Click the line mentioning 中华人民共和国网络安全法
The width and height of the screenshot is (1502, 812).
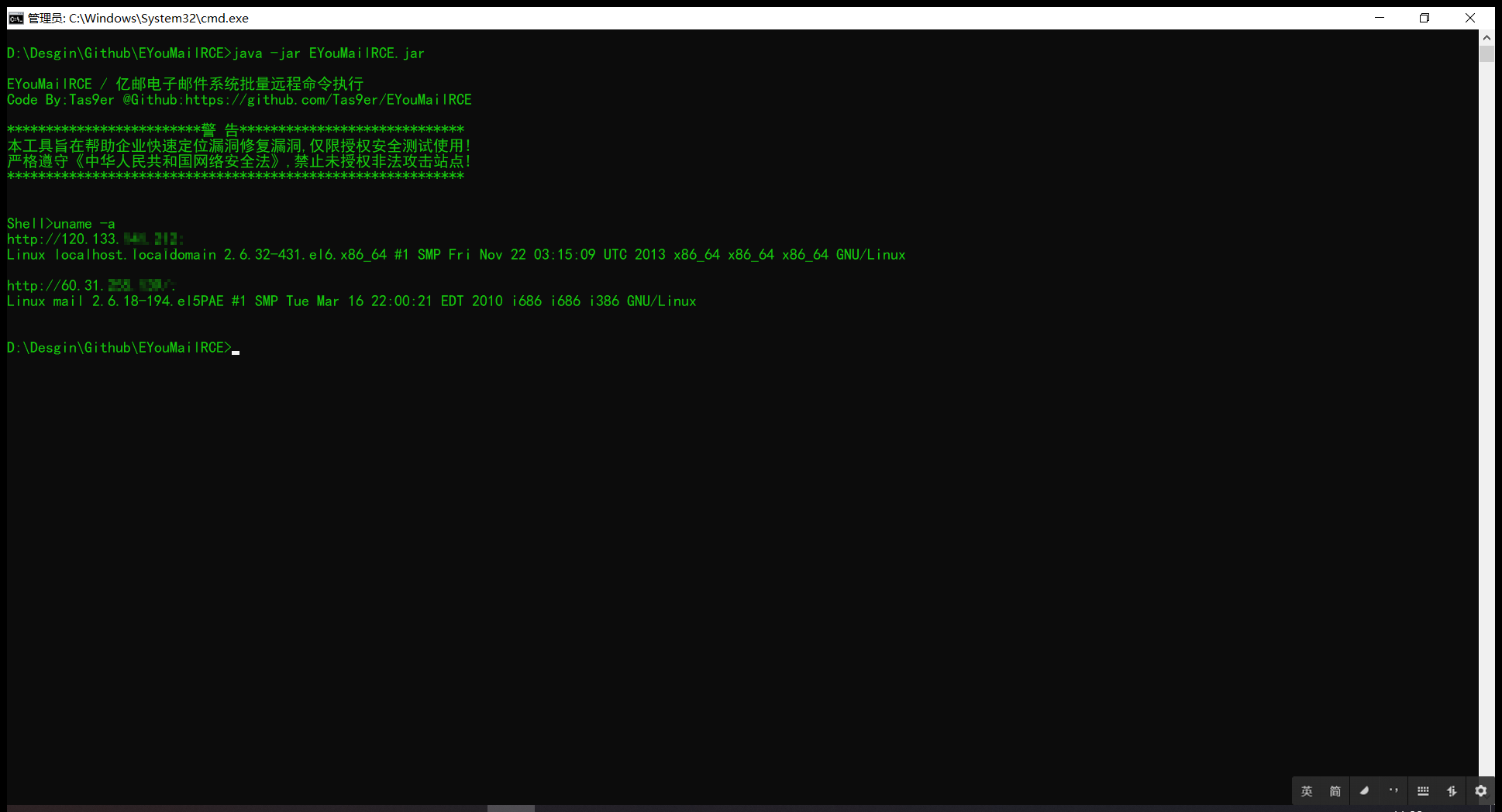point(239,161)
